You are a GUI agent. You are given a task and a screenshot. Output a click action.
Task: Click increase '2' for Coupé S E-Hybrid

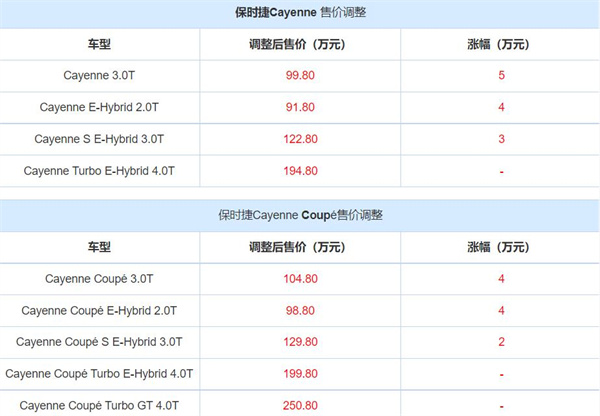click(501, 342)
